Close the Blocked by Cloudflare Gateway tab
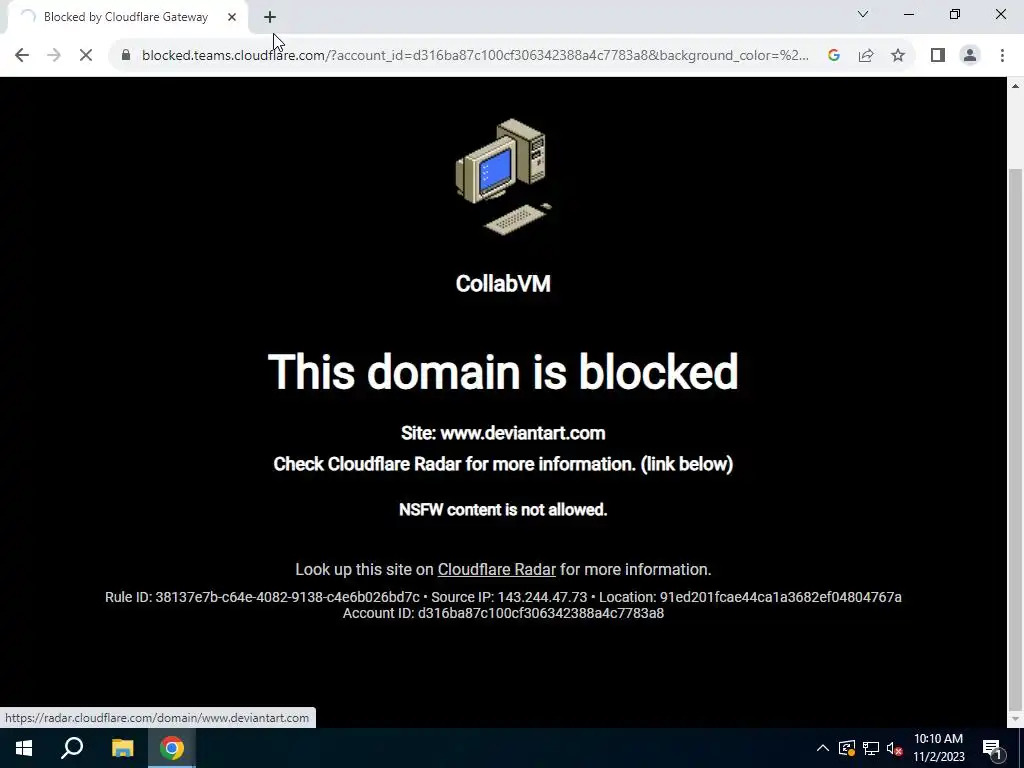 coord(232,17)
